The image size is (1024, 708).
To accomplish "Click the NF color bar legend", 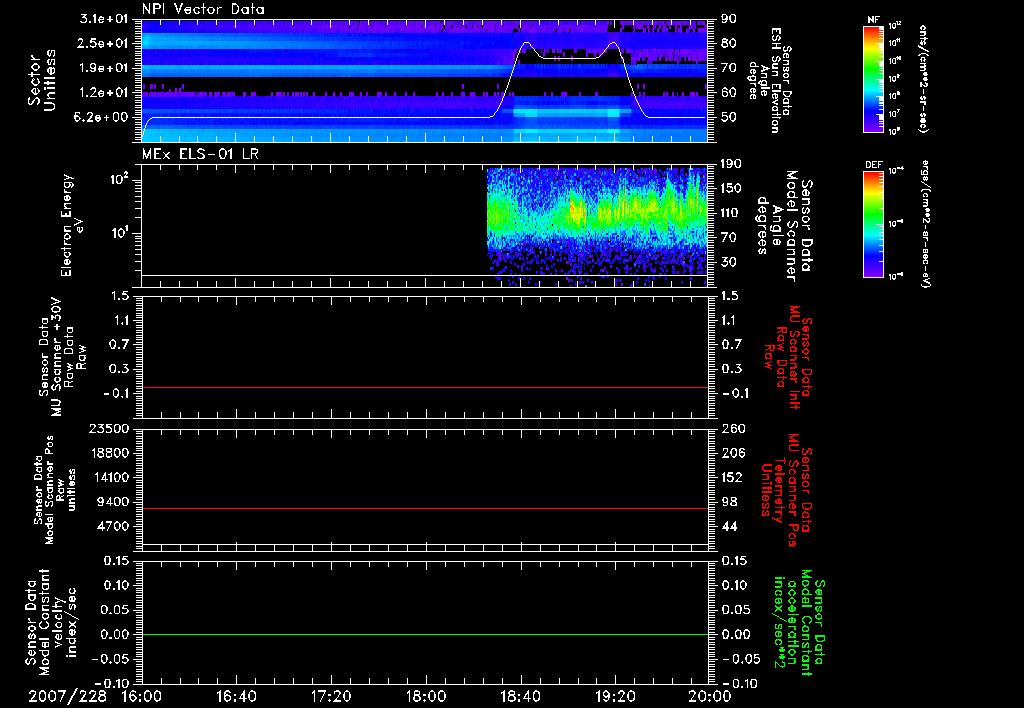I will (x=873, y=79).
